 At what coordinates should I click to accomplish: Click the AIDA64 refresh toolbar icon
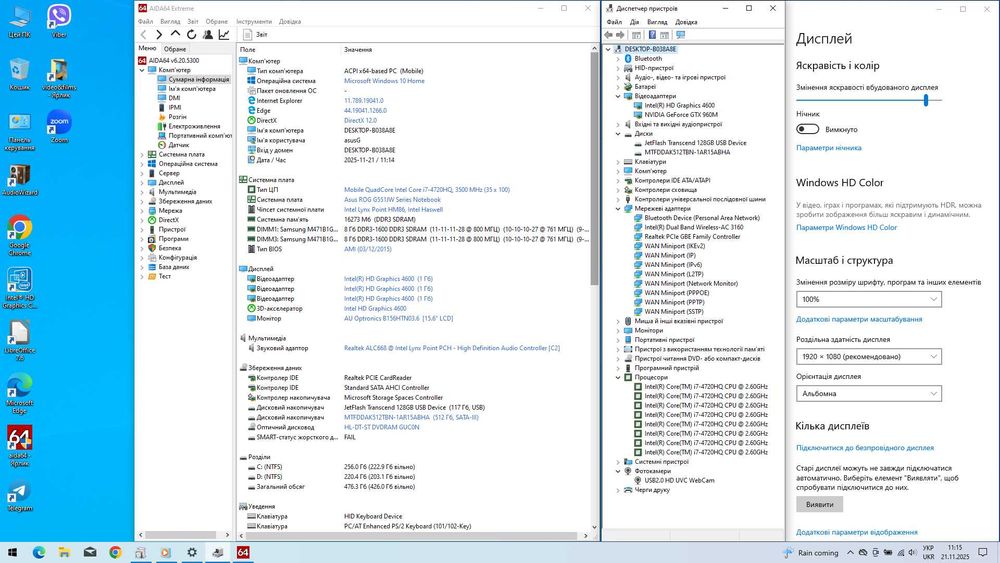[191, 34]
